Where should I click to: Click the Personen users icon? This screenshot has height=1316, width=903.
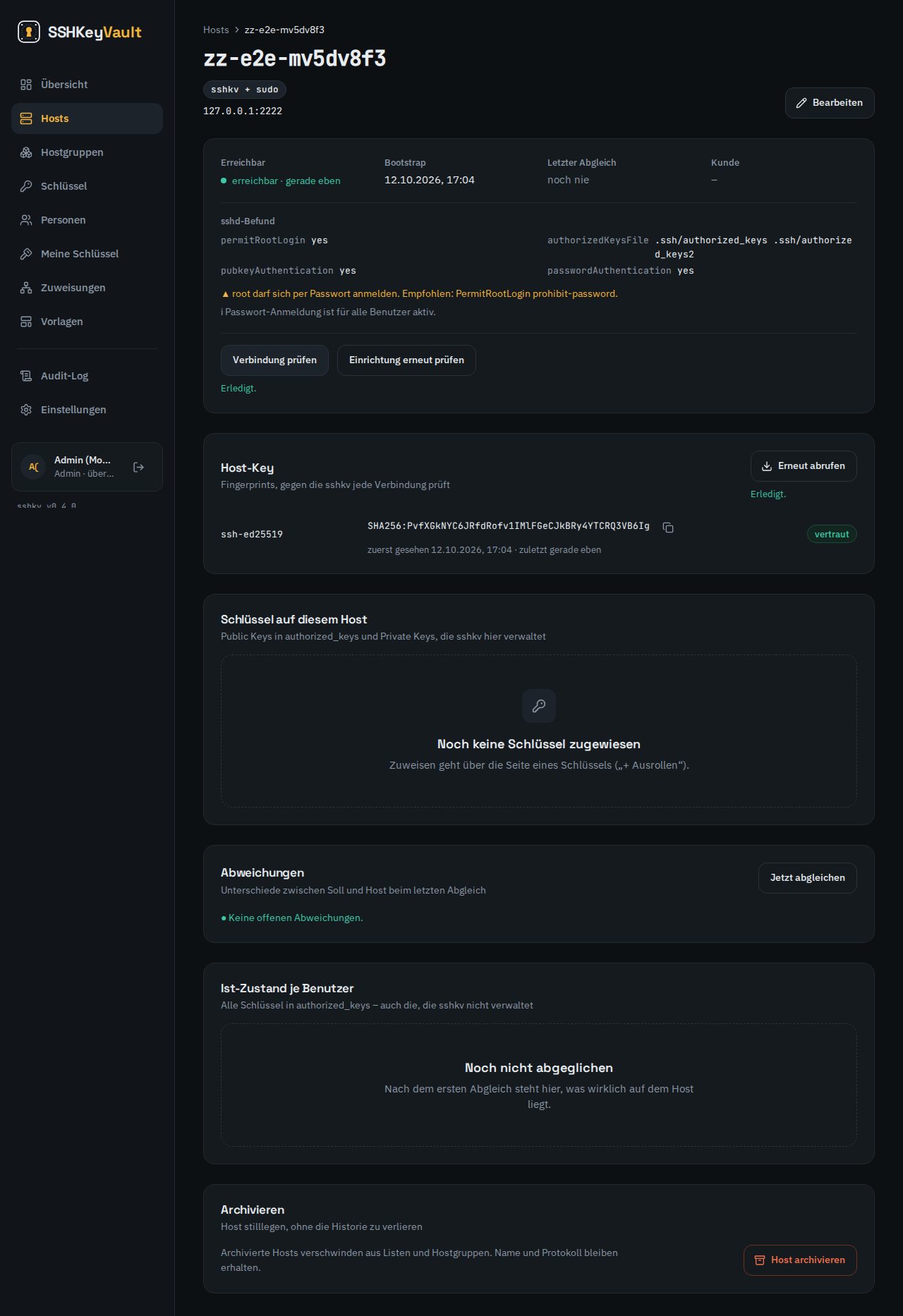click(x=26, y=220)
